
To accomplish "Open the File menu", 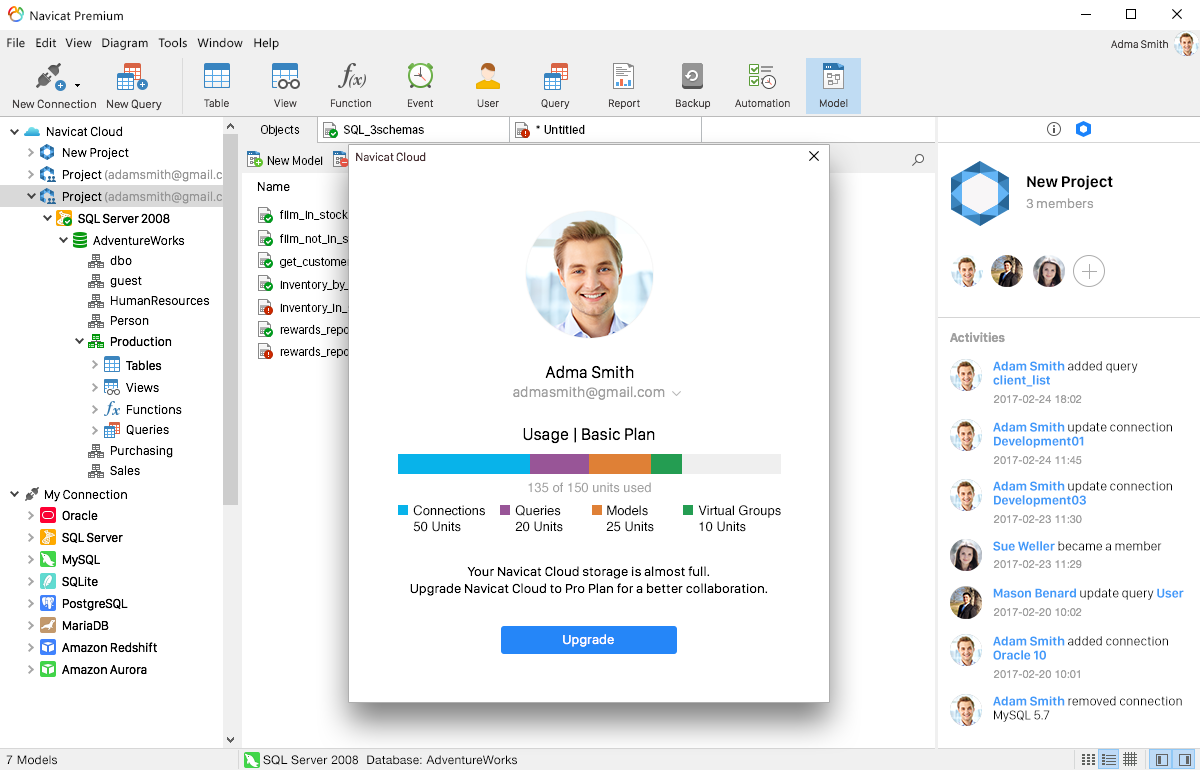I will coord(15,43).
